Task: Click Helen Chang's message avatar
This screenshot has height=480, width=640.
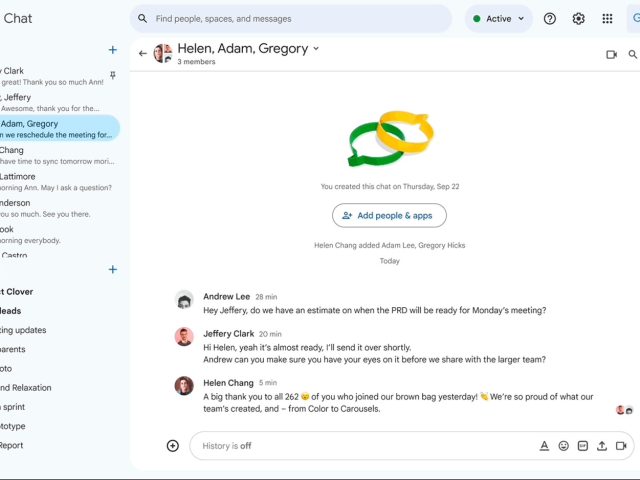Action: 184,386
